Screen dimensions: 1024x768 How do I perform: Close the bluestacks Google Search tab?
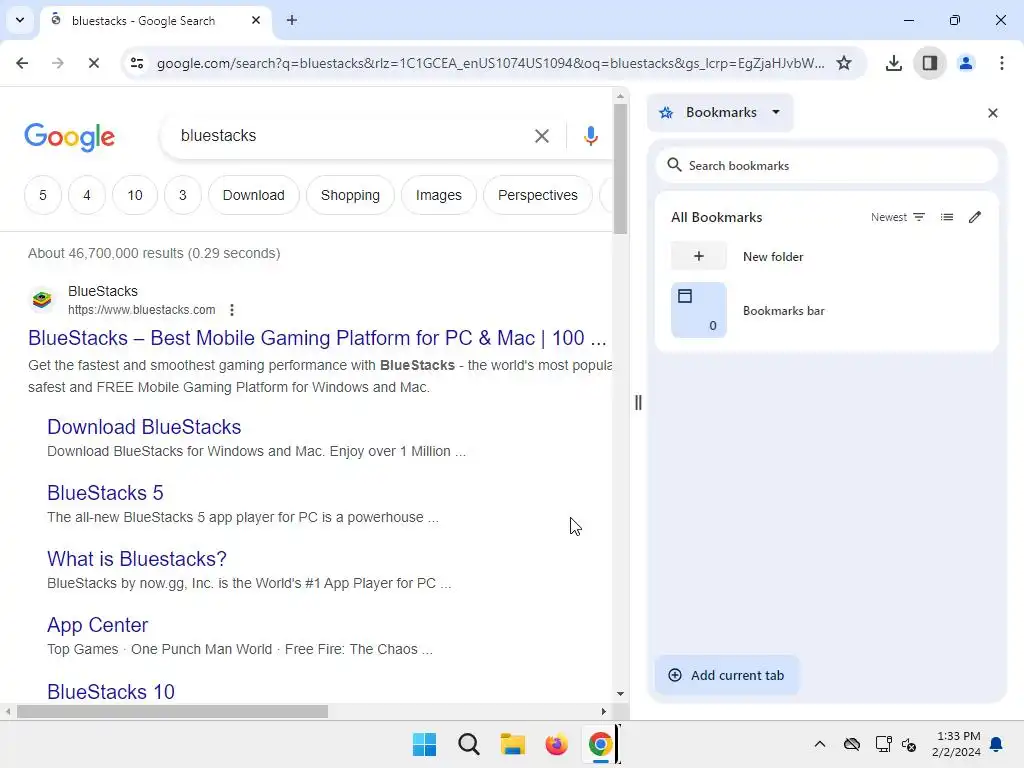pyautogui.click(x=256, y=20)
